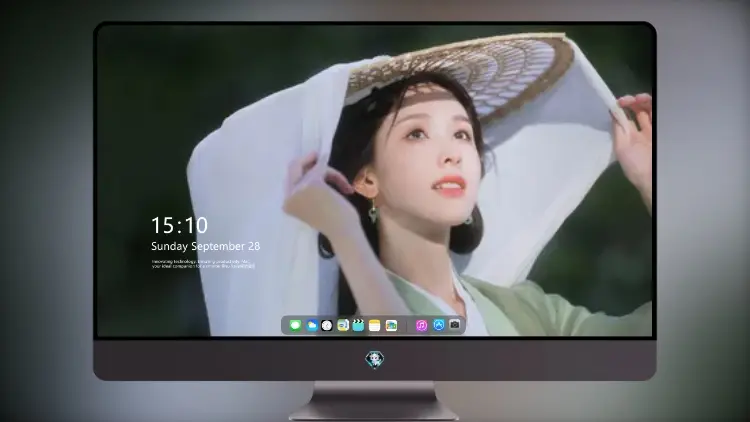Open the colorful gallery app icon

coord(391,325)
